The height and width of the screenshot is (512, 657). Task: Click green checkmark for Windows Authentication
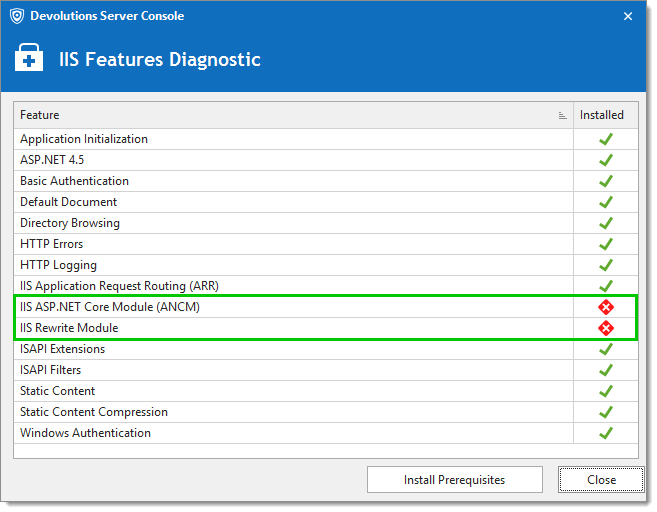(606, 433)
